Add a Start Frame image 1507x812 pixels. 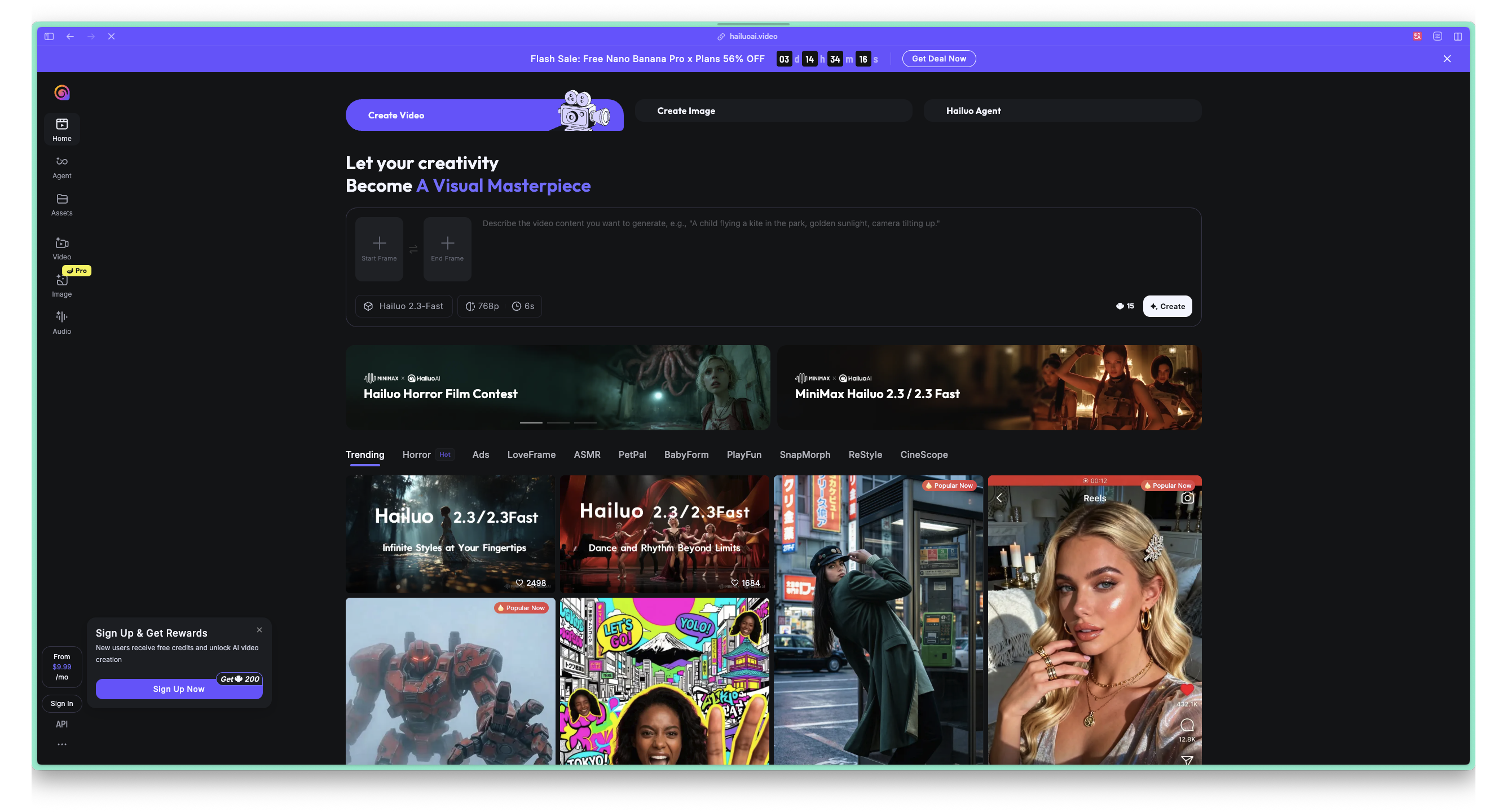point(379,249)
